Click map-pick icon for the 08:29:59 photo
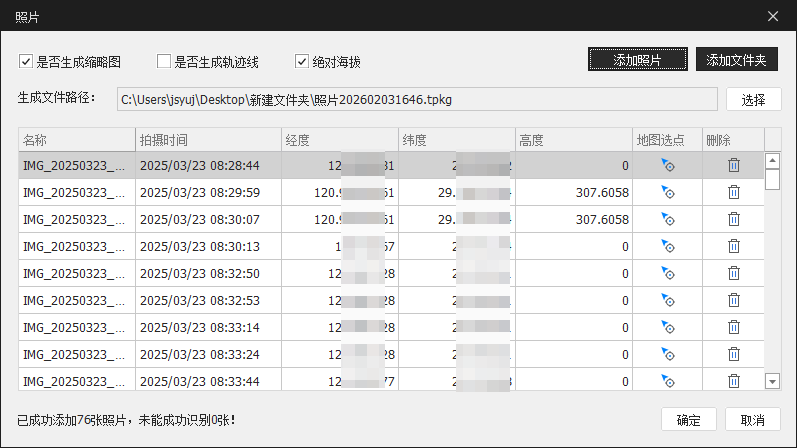Viewport: 797px width, 448px height. pos(668,193)
